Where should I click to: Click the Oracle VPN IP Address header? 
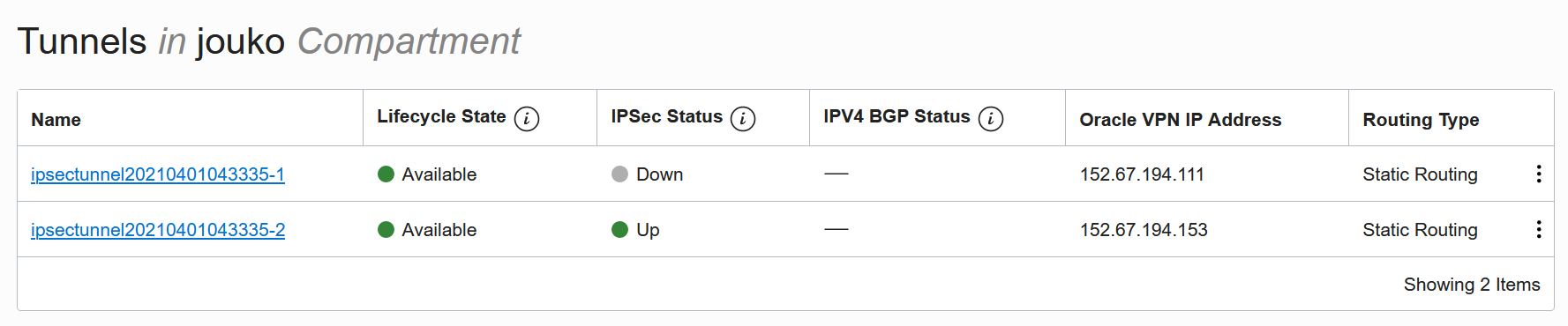point(1180,120)
